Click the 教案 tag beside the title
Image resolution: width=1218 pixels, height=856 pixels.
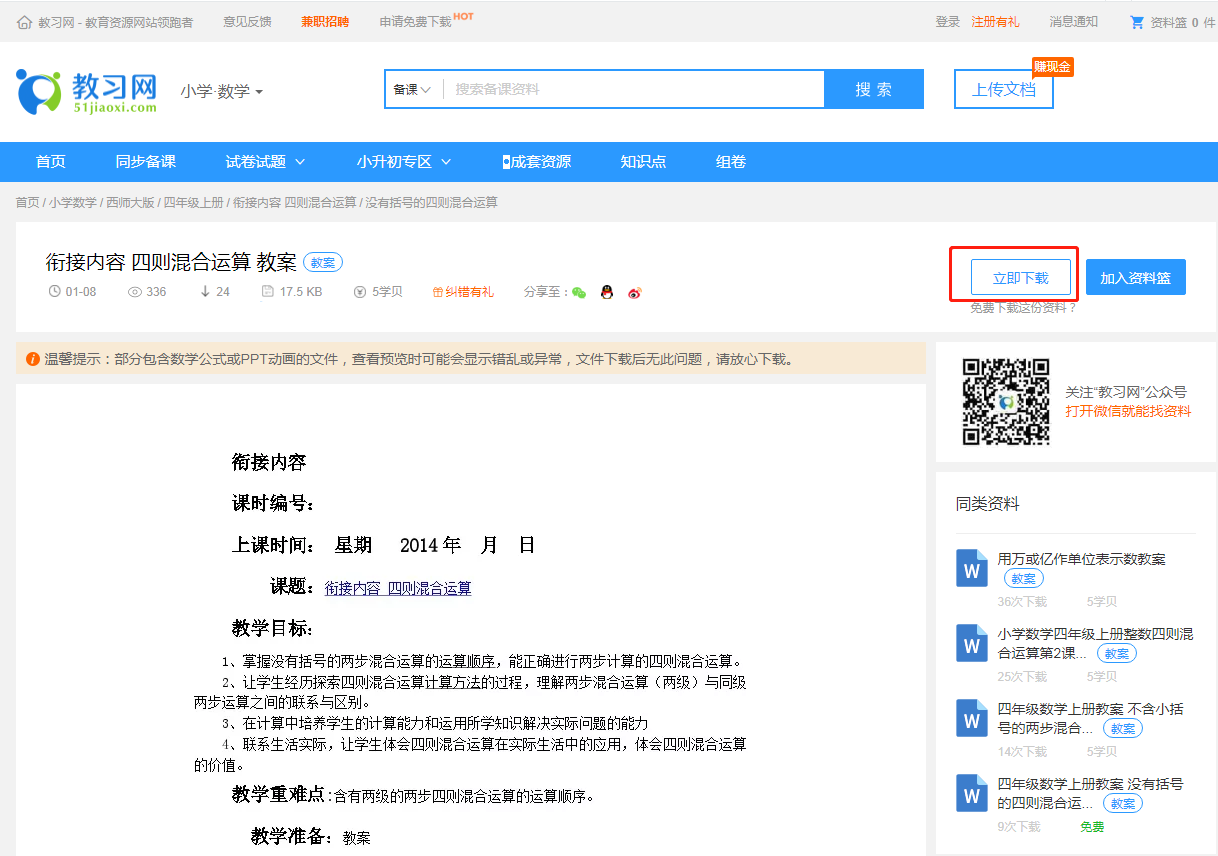click(323, 262)
